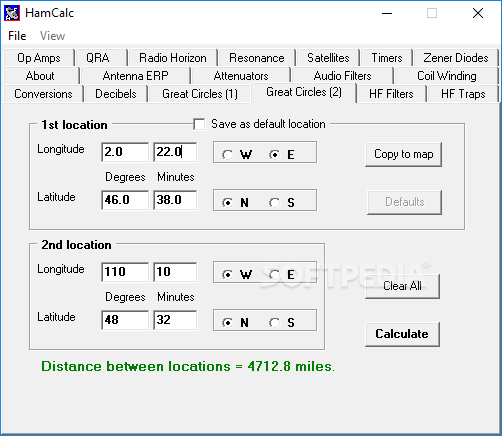Click the distance result text '4712.8 miles'
The image size is (502, 436).
click(x=291, y=366)
